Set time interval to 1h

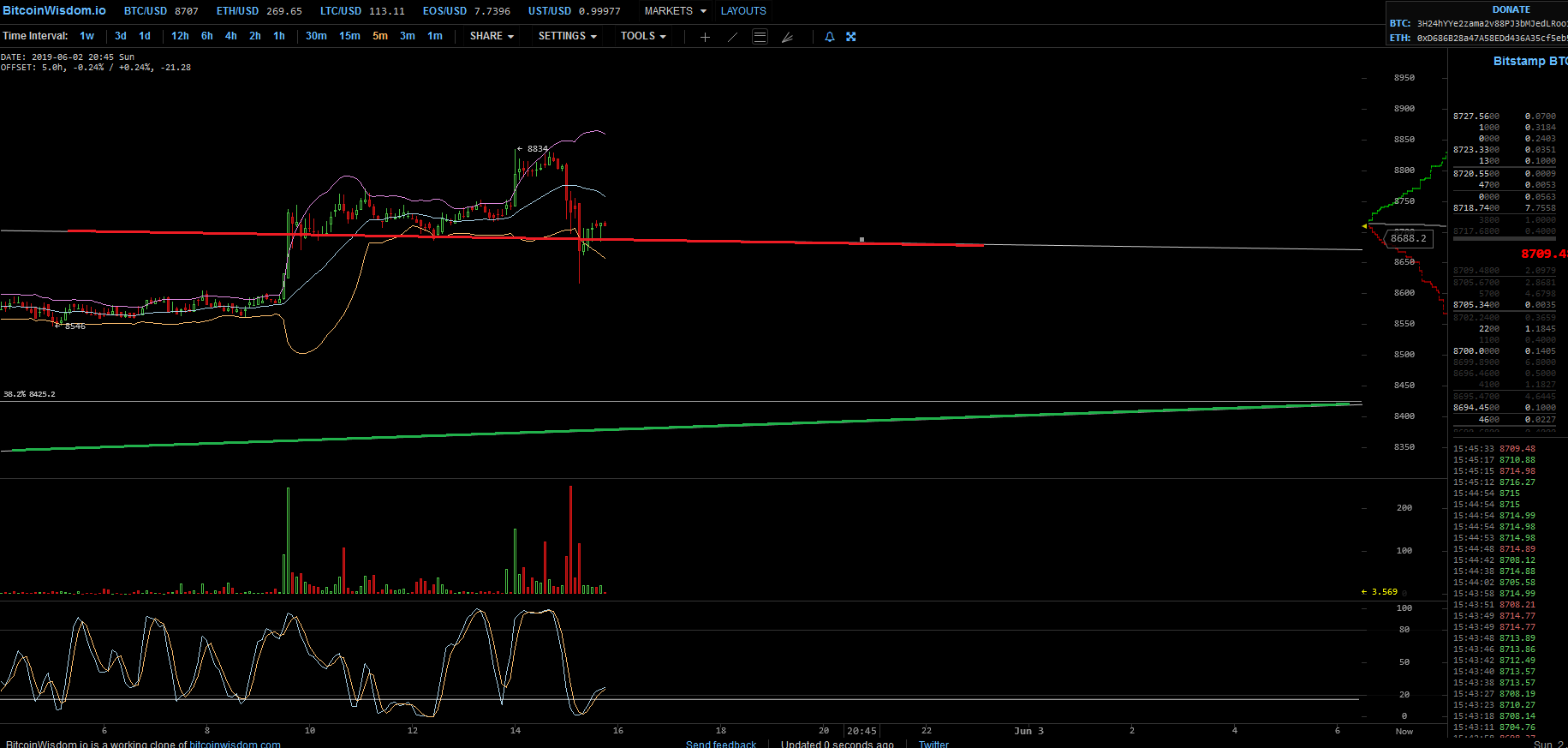(x=279, y=36)
